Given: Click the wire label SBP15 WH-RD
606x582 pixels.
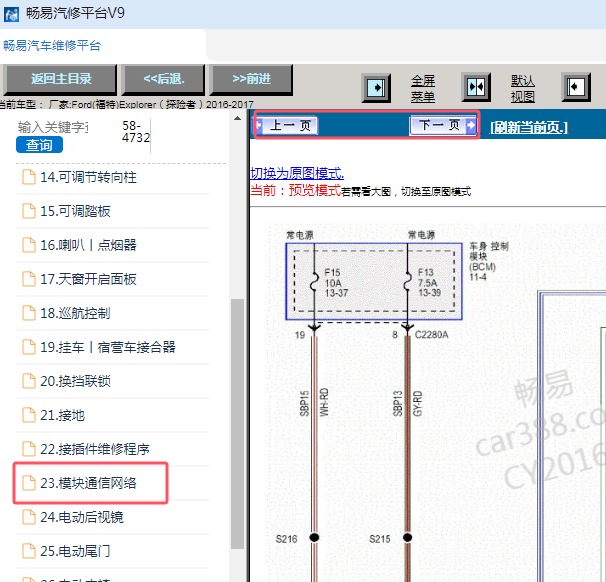Looking at the screenshot, I should click(314, 403).
